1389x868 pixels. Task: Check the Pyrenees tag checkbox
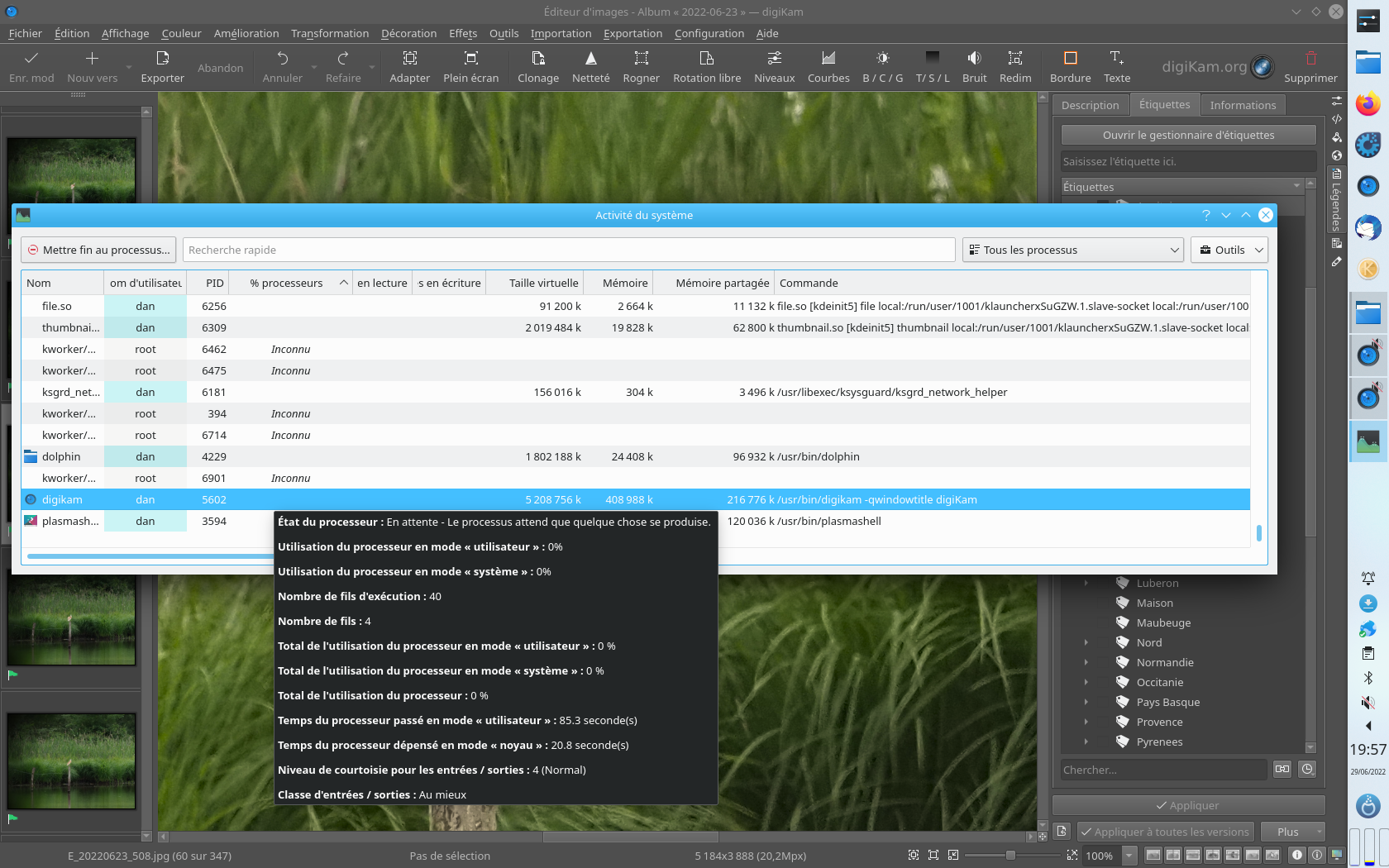(1103, 742)
